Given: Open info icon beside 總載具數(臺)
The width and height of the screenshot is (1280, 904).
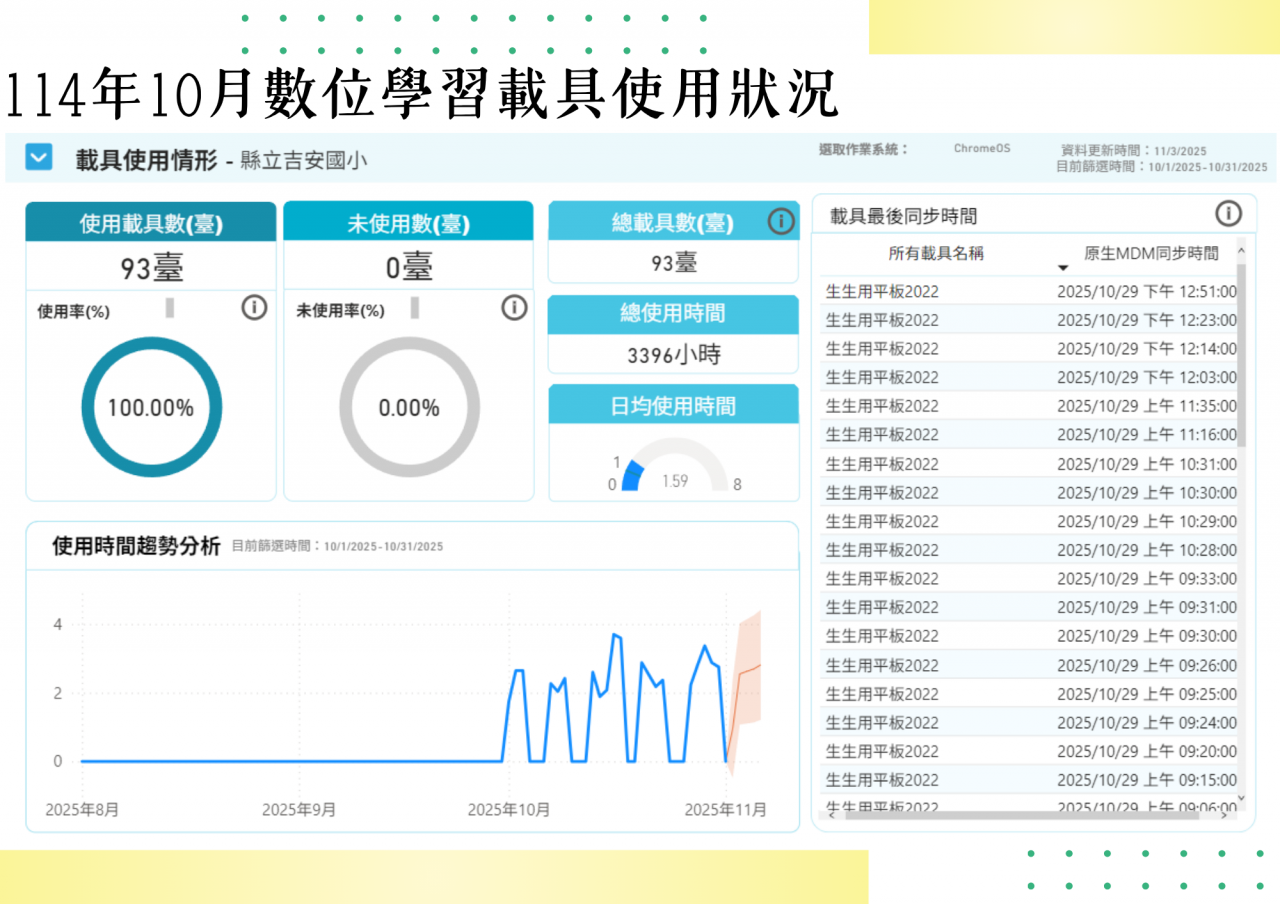Looking at the screenshot, I should point(781,221).
